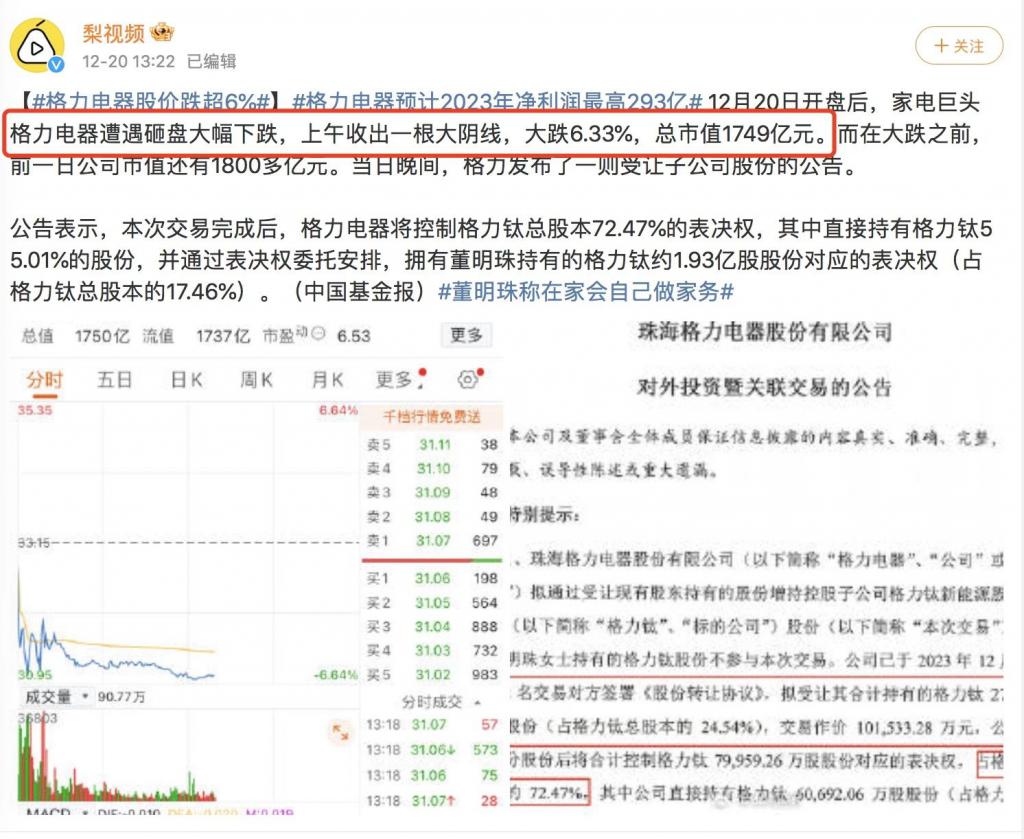Viewport: 1024px width, 839px height.
Task: View edit history via 已编辑
Action: click(212, 61)
